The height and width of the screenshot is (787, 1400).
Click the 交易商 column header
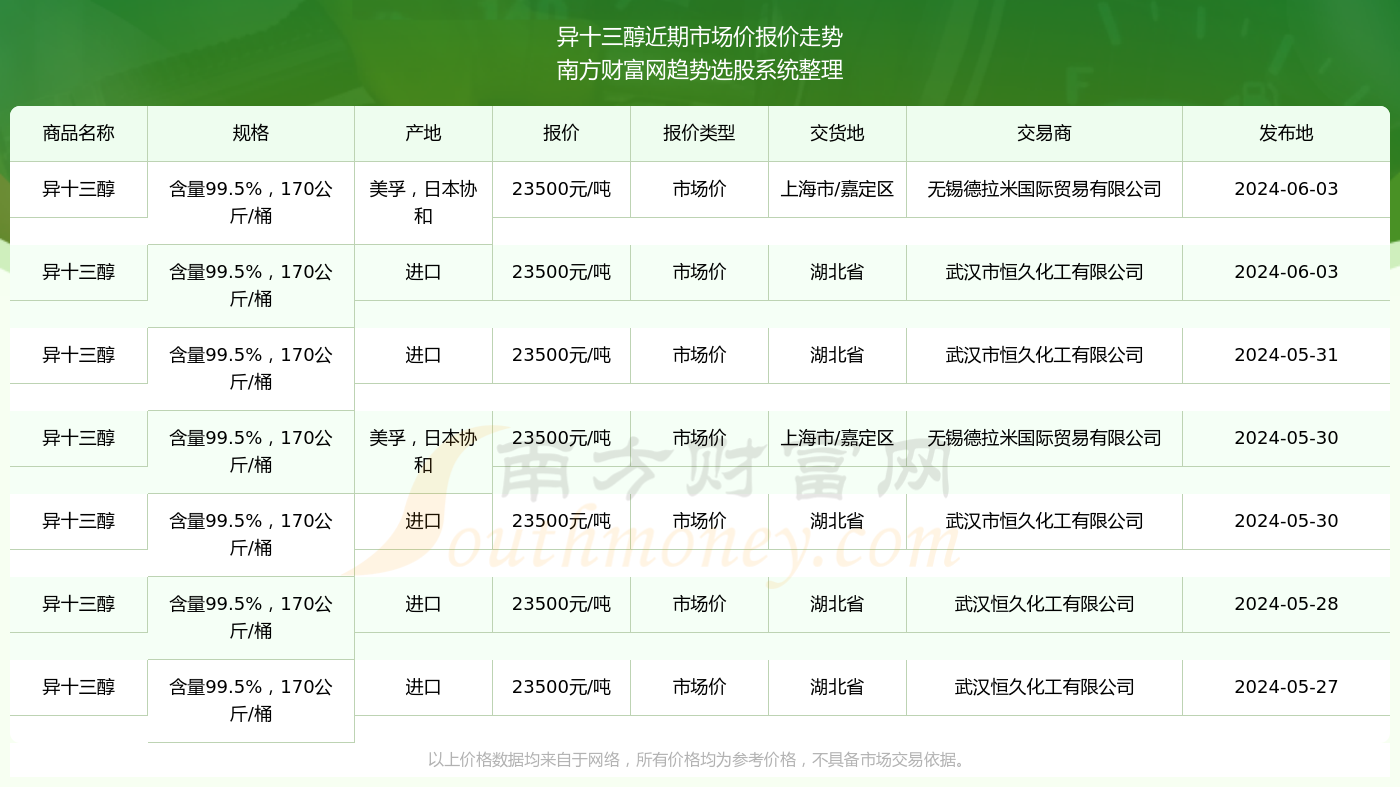pos(1045,134)
